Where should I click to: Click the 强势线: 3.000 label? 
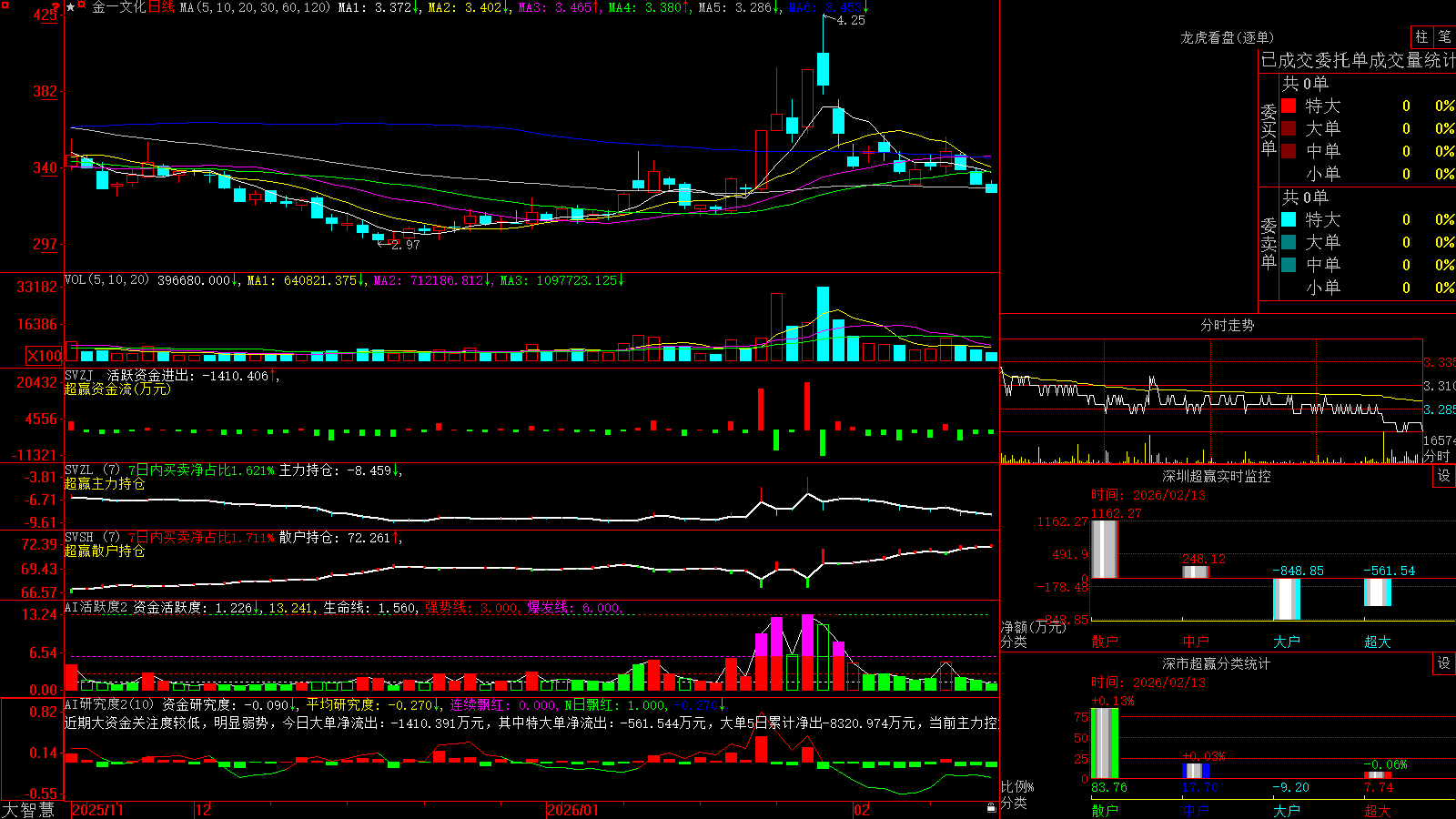click(x=471, y=608)
